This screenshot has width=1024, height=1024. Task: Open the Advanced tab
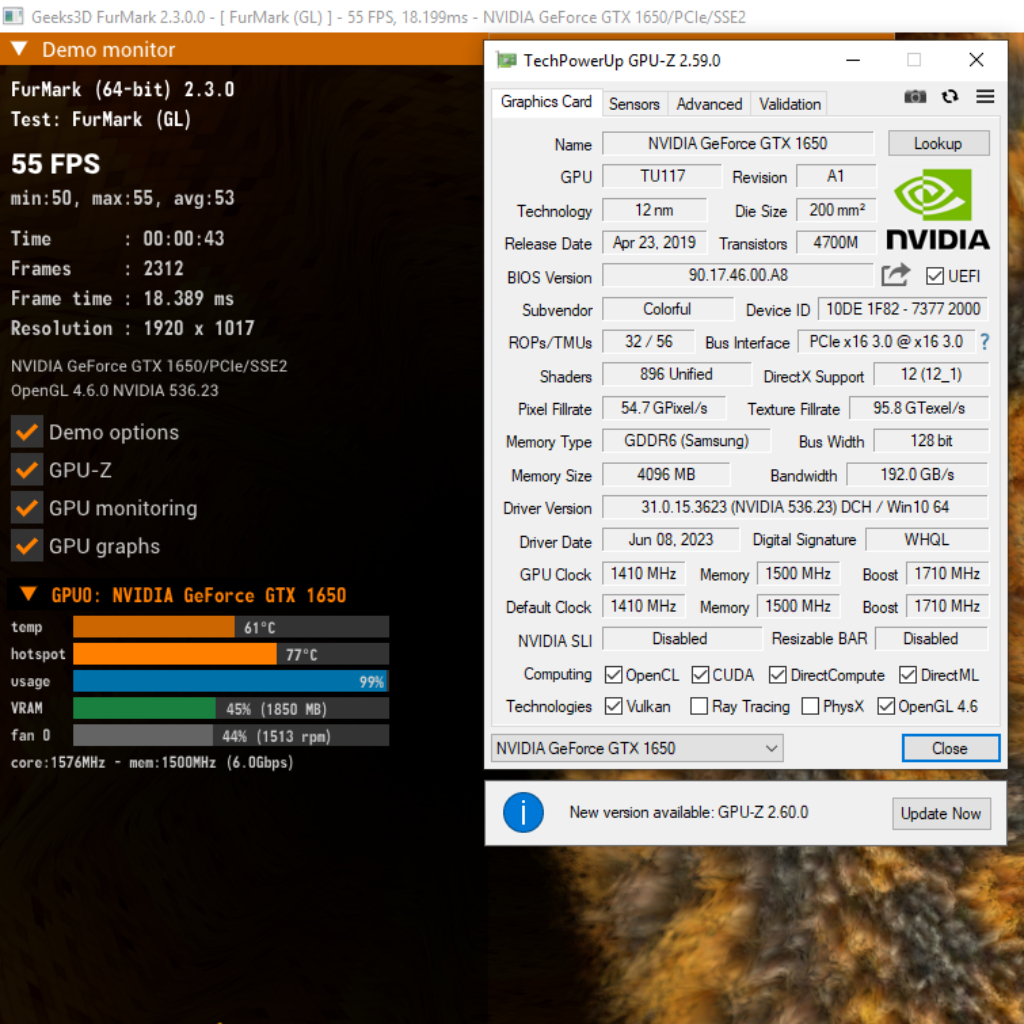click(x=709, y=104)
